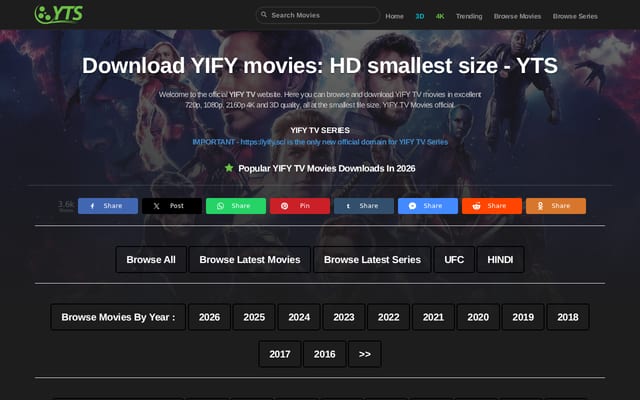
Task: Click the Popular YIFY TV Movies Downloads heading
Action: pos(327,169)
